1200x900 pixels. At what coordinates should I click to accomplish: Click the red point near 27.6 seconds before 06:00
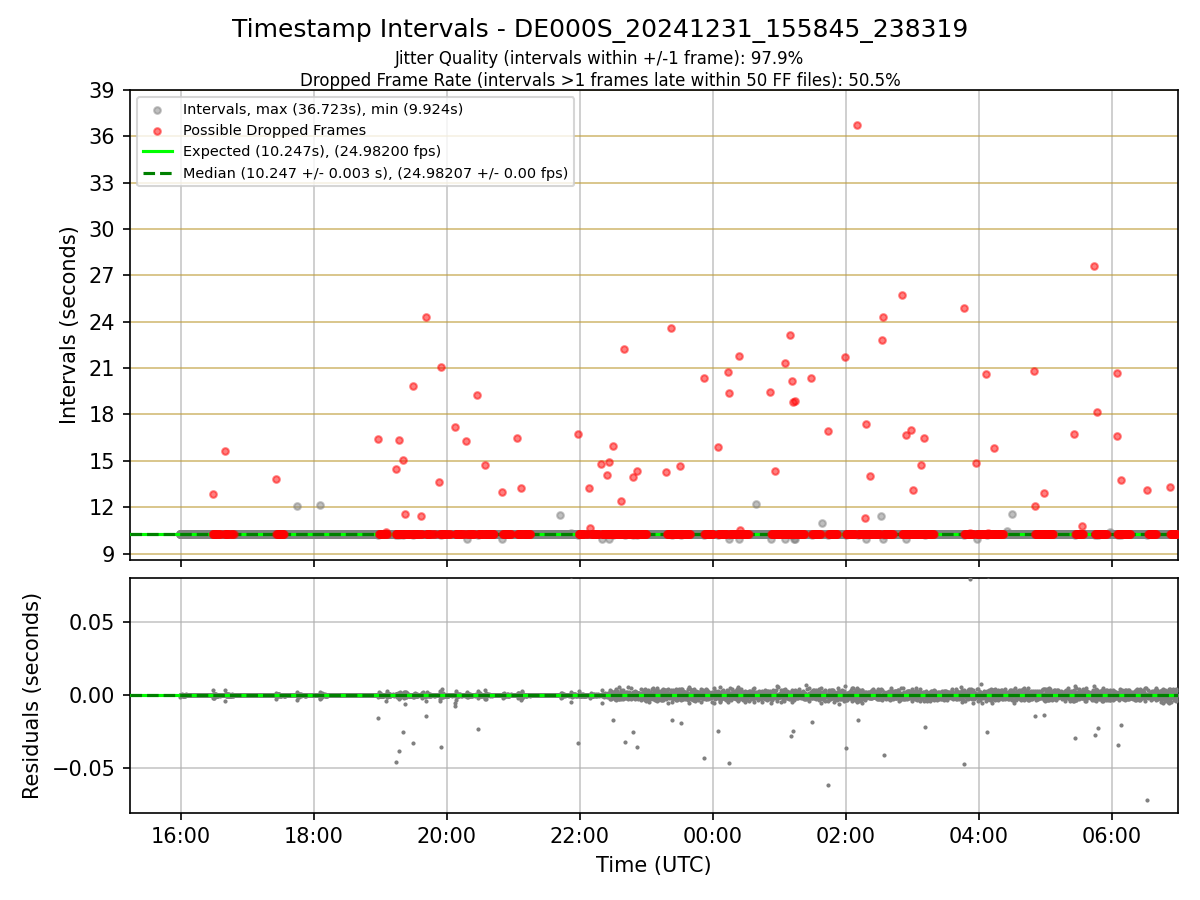tap(1094, 266)
